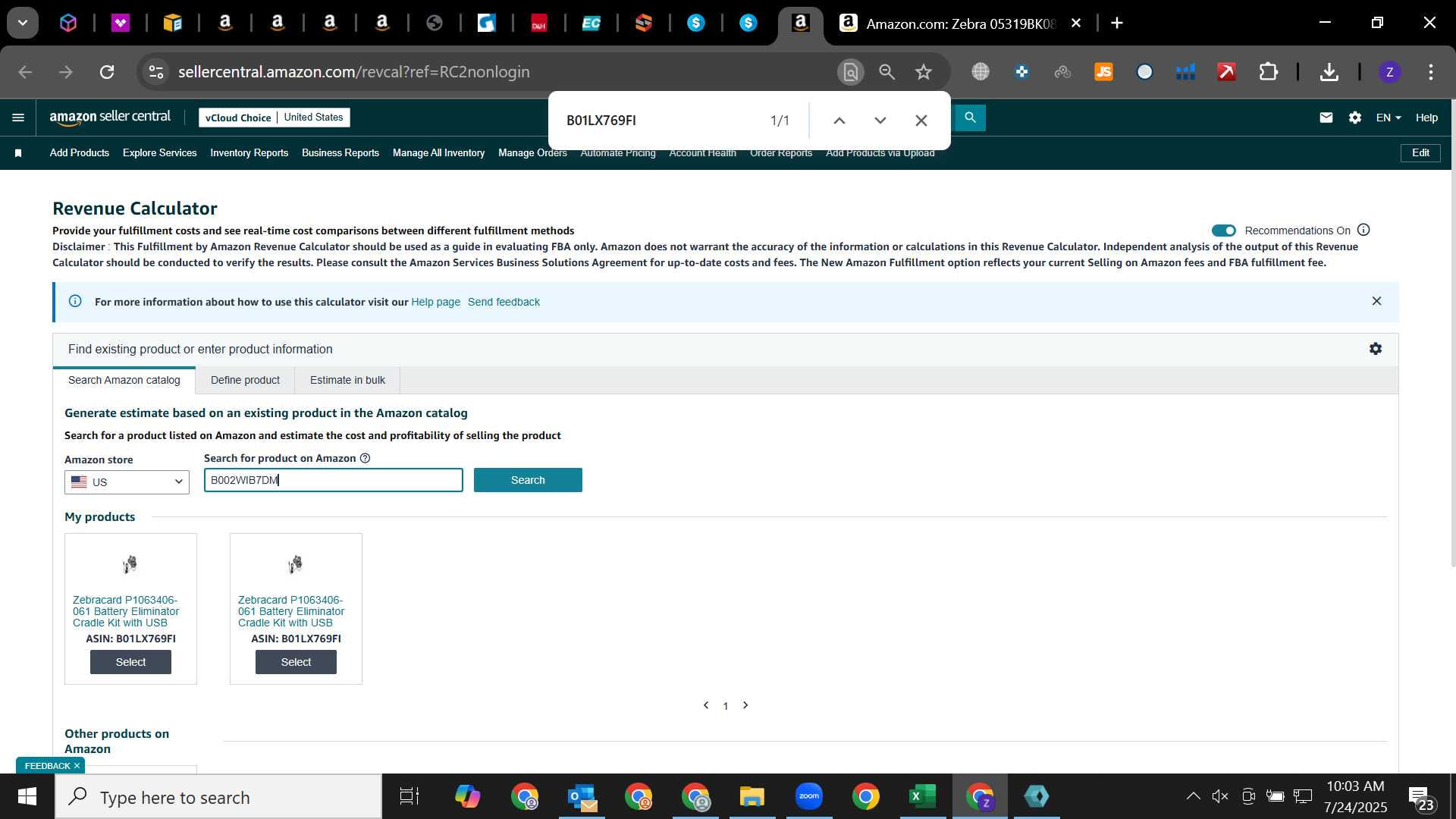Open calculator settings gear in product panel
1456x819 pixels.
click(x=1376, y=349)
